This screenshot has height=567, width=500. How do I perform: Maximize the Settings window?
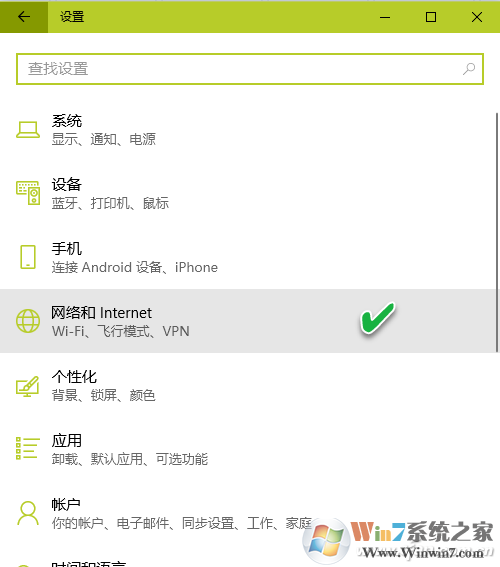click(x=431, y=17)
